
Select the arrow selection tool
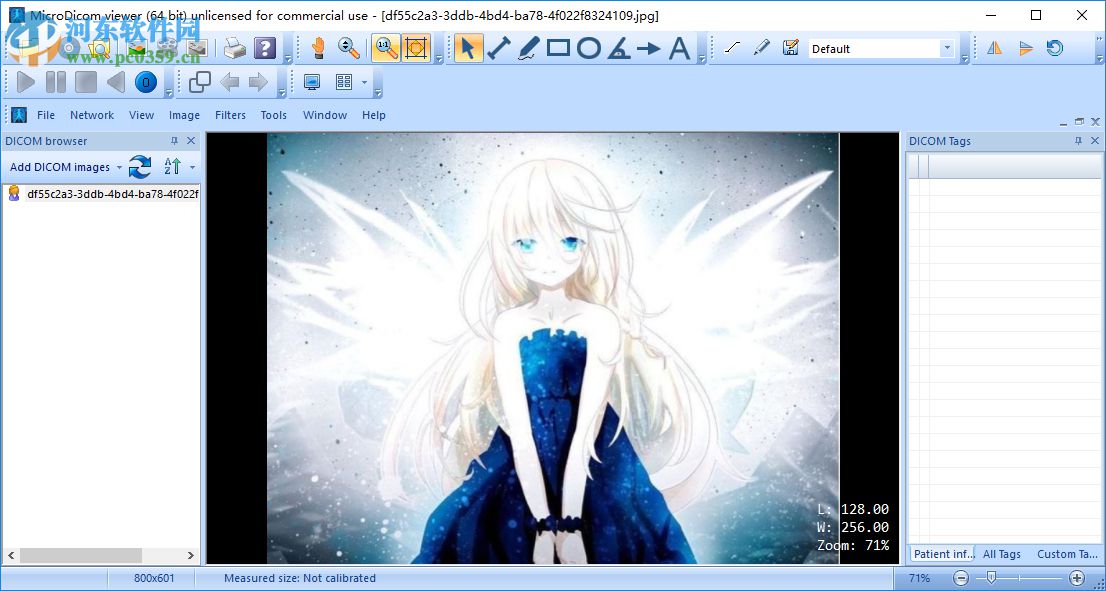(467, 47)
